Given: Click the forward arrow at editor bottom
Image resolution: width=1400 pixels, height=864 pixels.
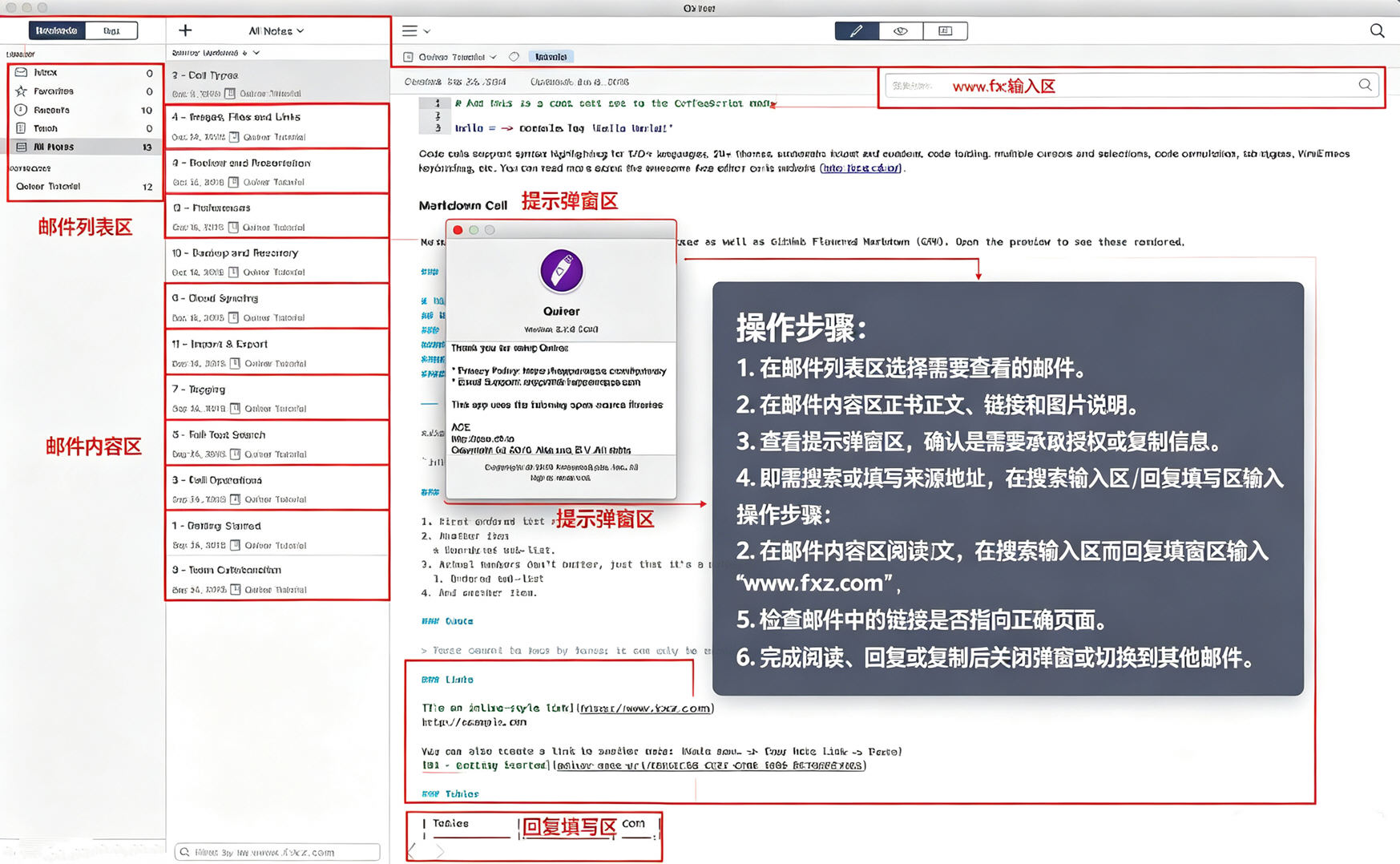Looking at the screenshot, I should tap(438, 850).
